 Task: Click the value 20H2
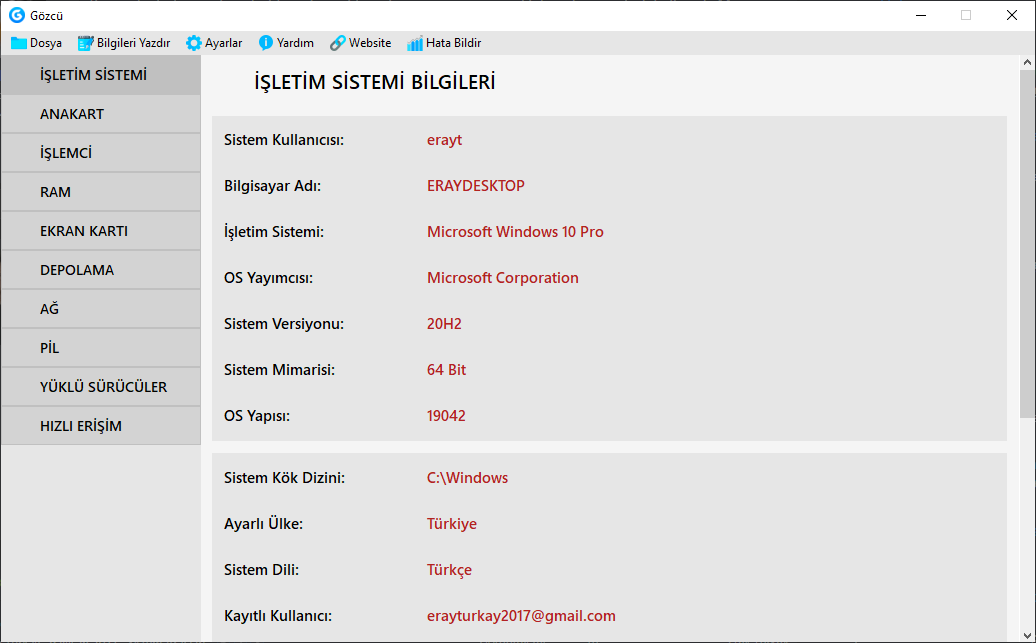(444, 324)
